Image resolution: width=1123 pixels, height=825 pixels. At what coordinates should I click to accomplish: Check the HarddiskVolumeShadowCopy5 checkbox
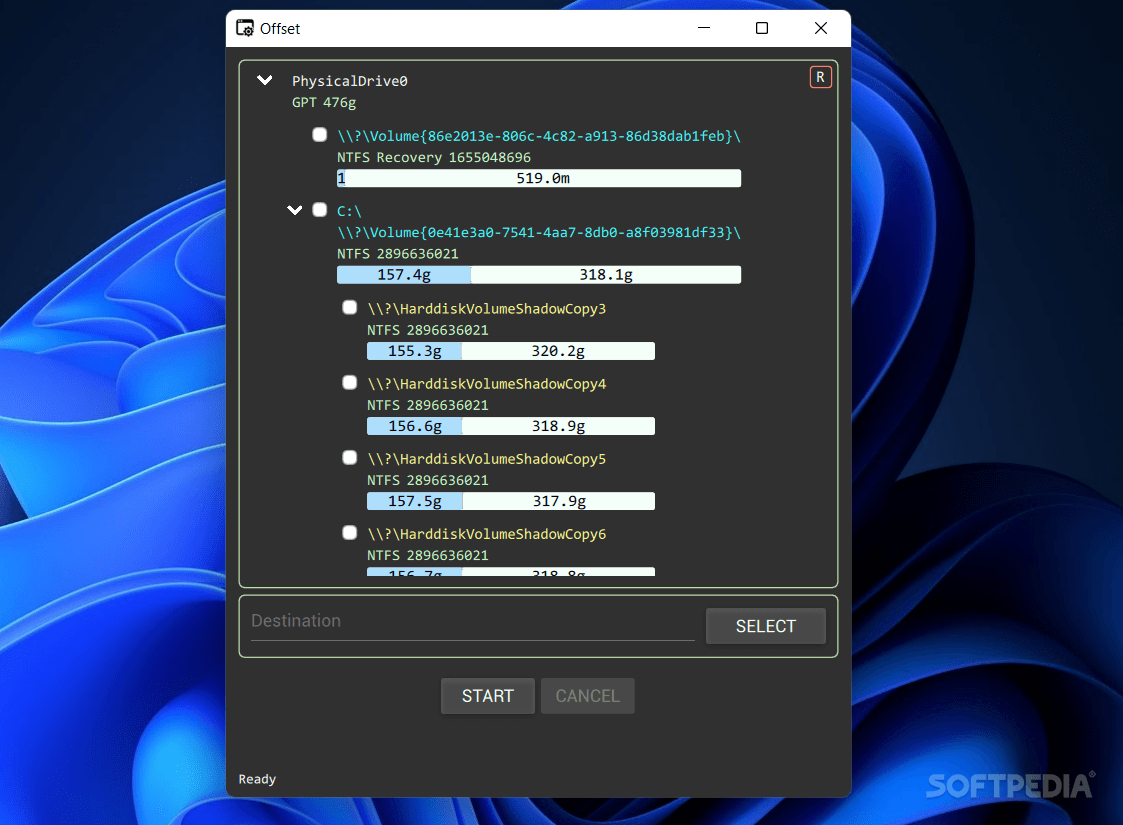pos(349,457)
